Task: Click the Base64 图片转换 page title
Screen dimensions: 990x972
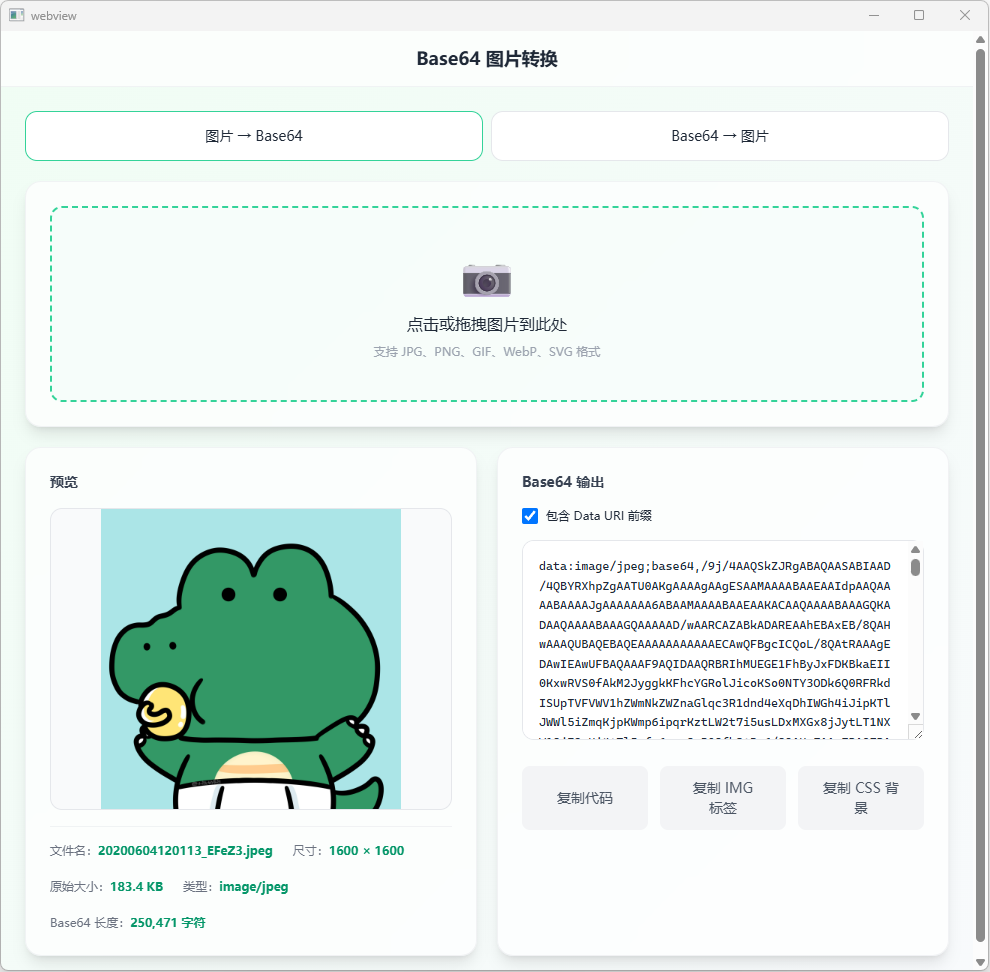Action: click(487, 59)
